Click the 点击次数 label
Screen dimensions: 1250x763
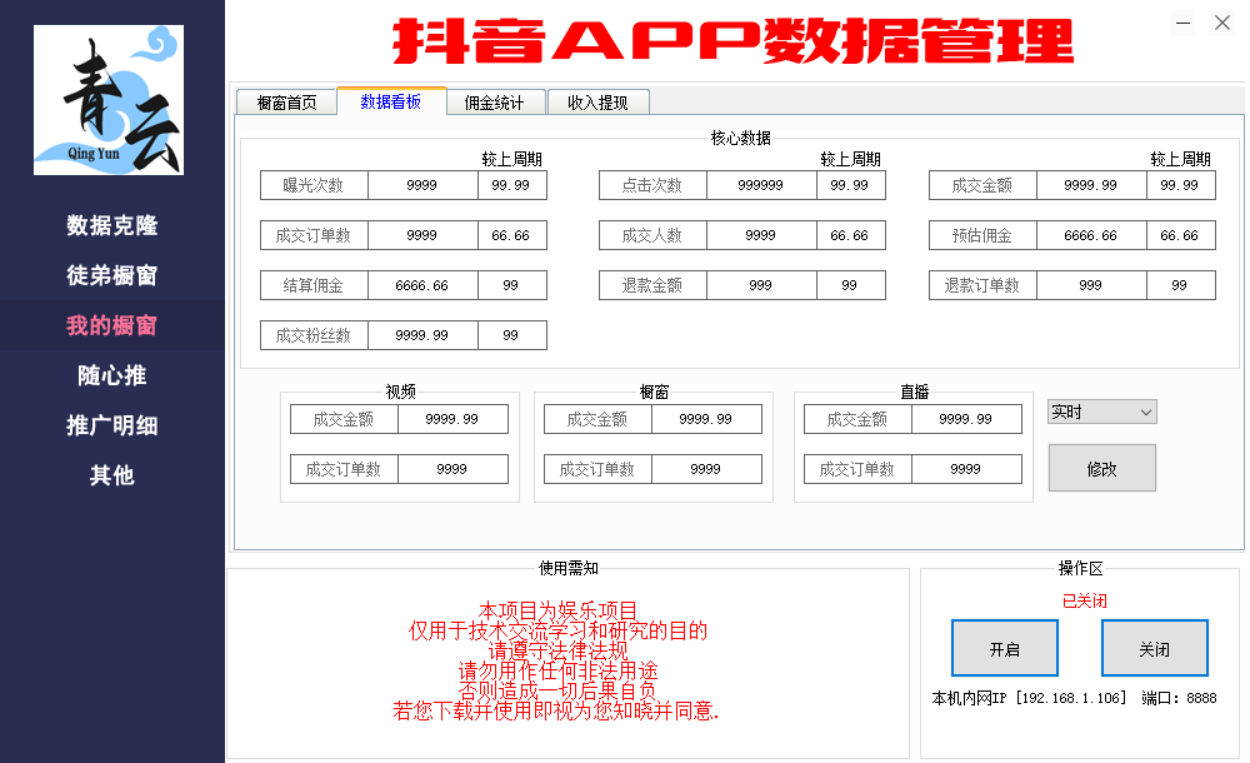point(652,185)
